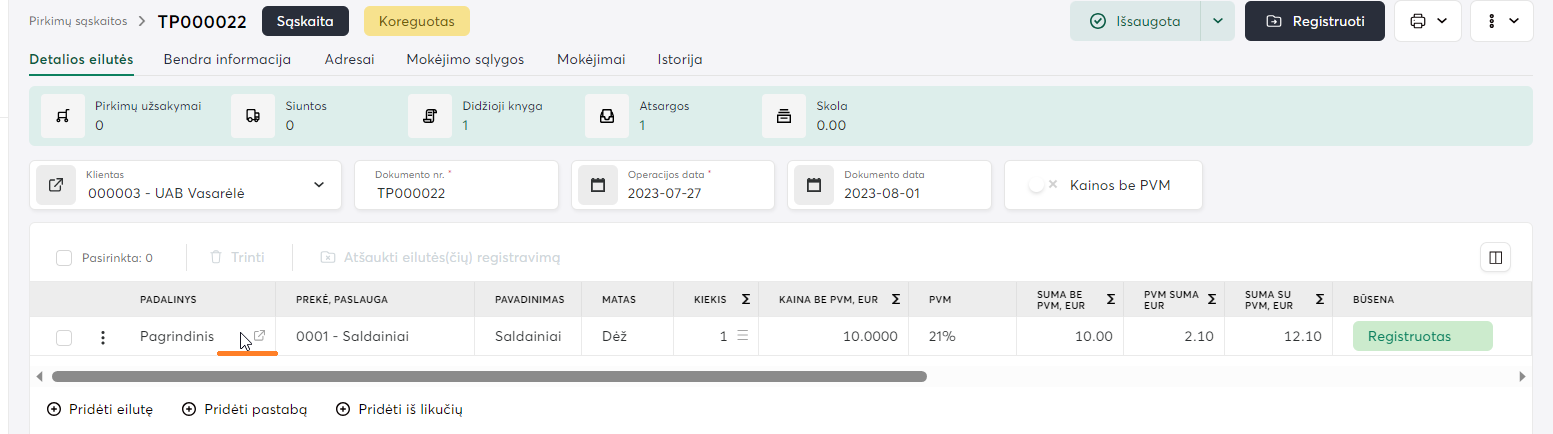Toggle the Kainos be PVM switch
Viewport: 1553px width, 434px height.
coord(1042,185)
